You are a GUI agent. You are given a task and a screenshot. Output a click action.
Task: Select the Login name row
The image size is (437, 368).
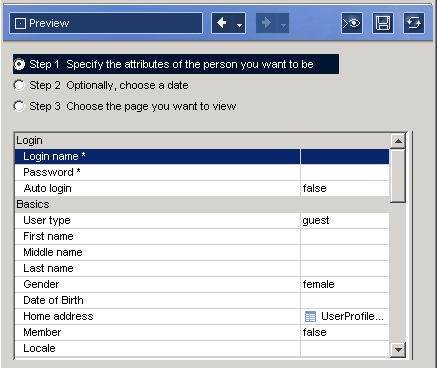(x=202, y=156)
